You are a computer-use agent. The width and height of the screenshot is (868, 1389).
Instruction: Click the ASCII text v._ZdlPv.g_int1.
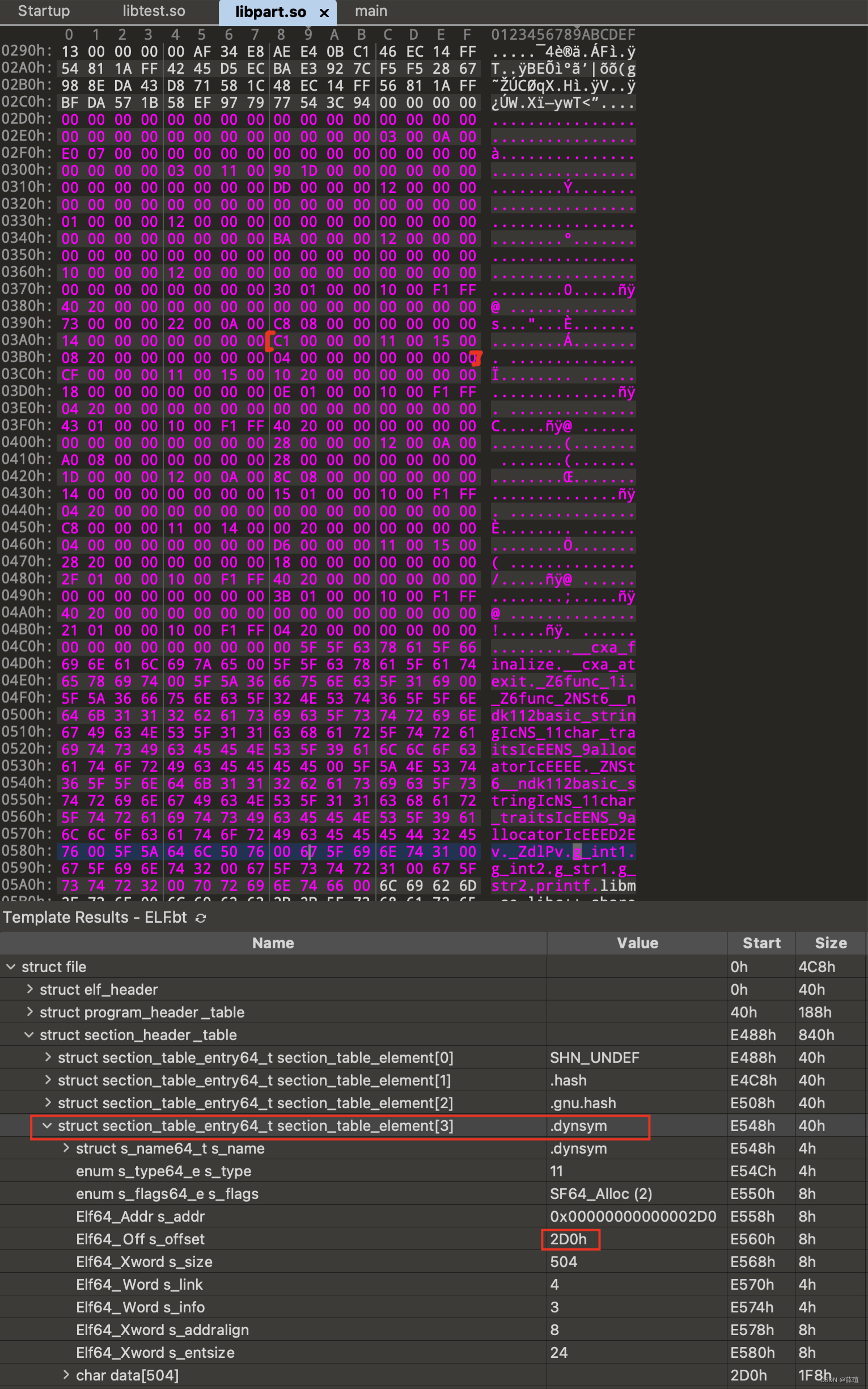point(563,851)
